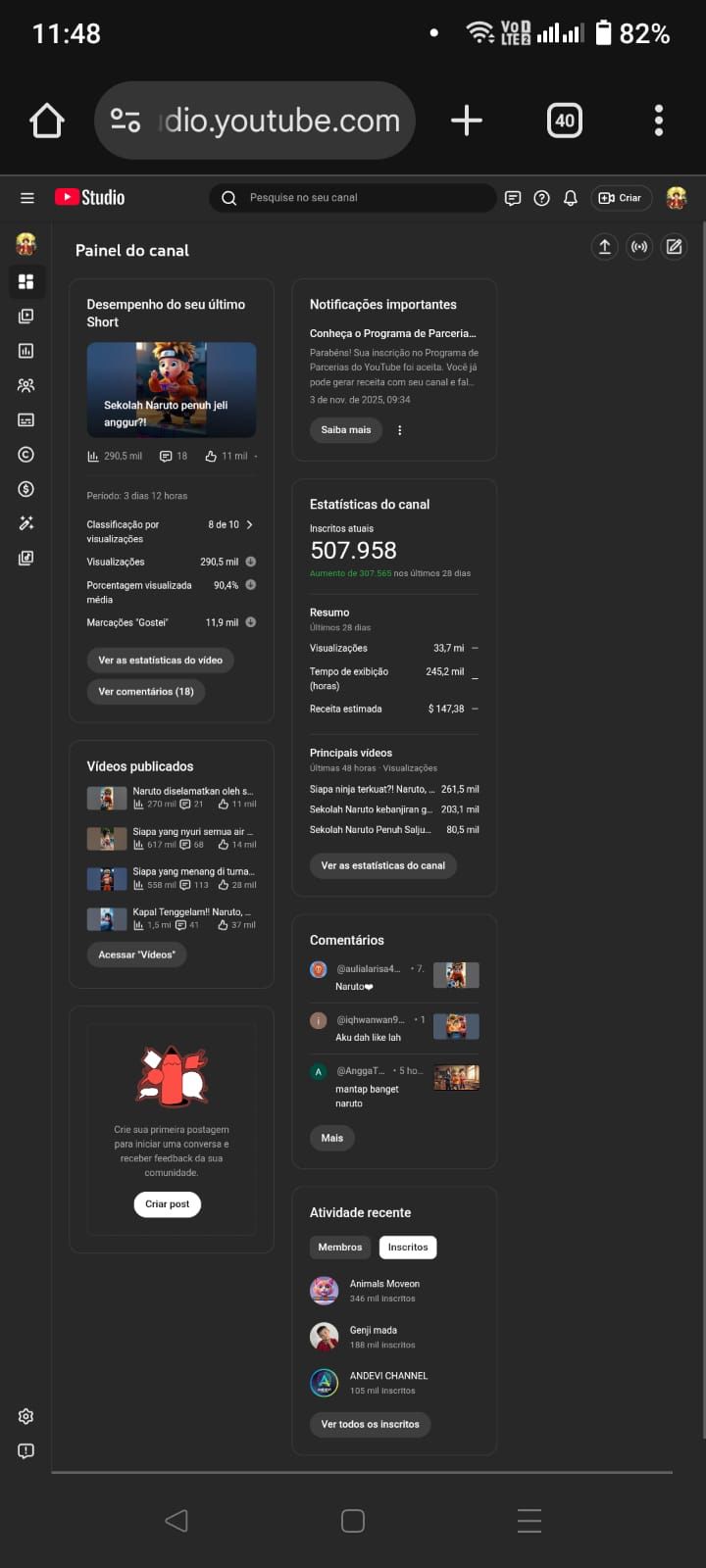706x1568 pixels.
Task: Expand the 8 de 10 ranking chevron
Action: click(x=250, y=525)
